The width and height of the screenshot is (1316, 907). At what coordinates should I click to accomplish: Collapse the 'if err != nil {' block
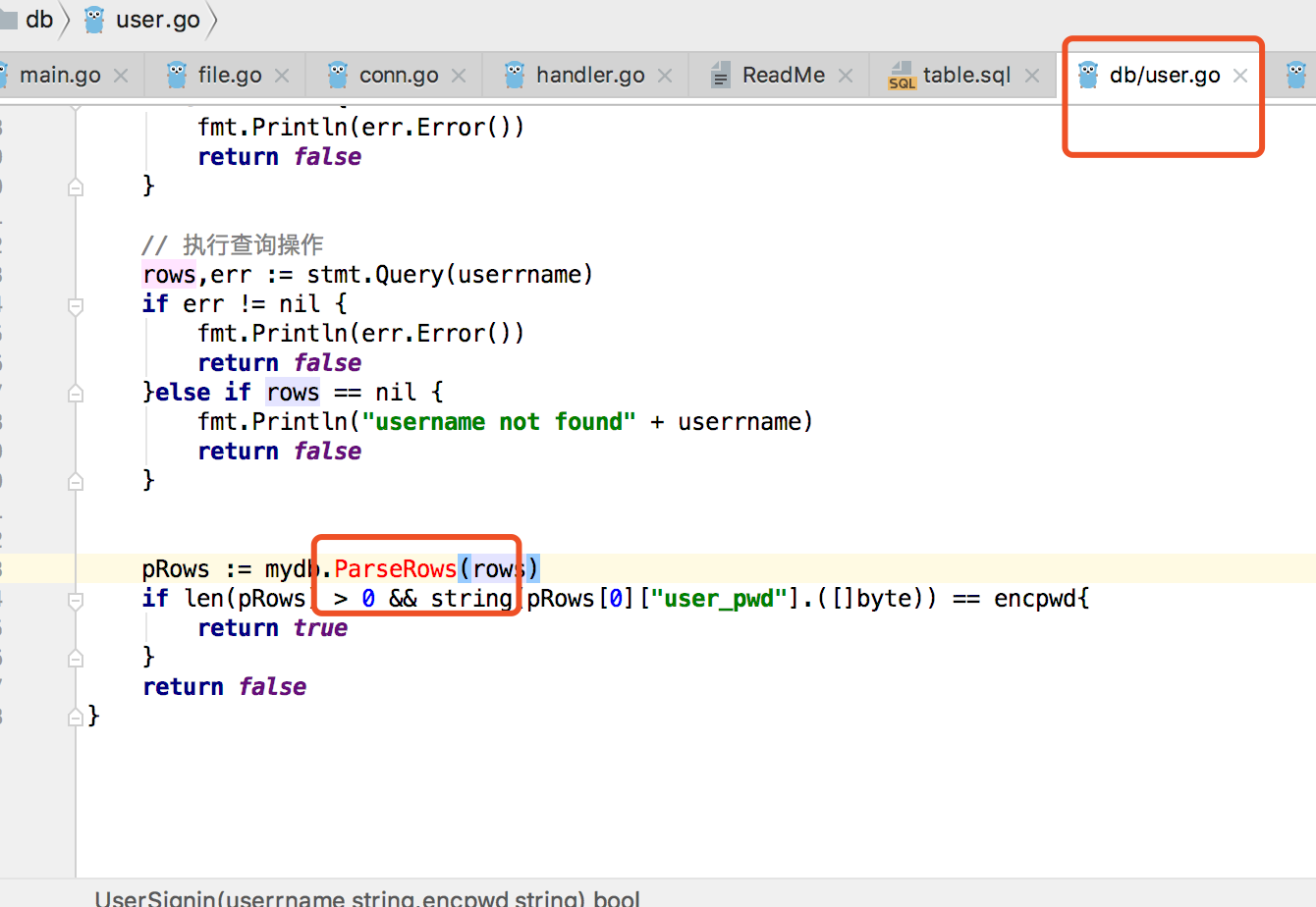point(76,306)
